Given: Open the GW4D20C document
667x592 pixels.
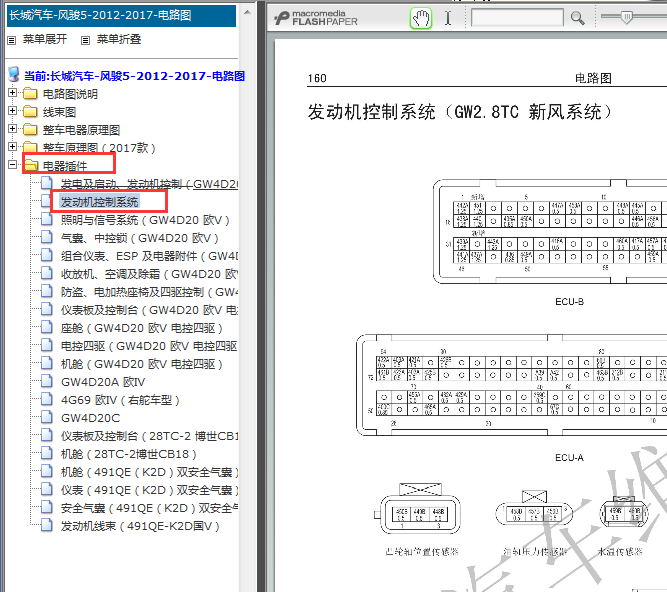Looking at the screenshot, I should 91,418.
